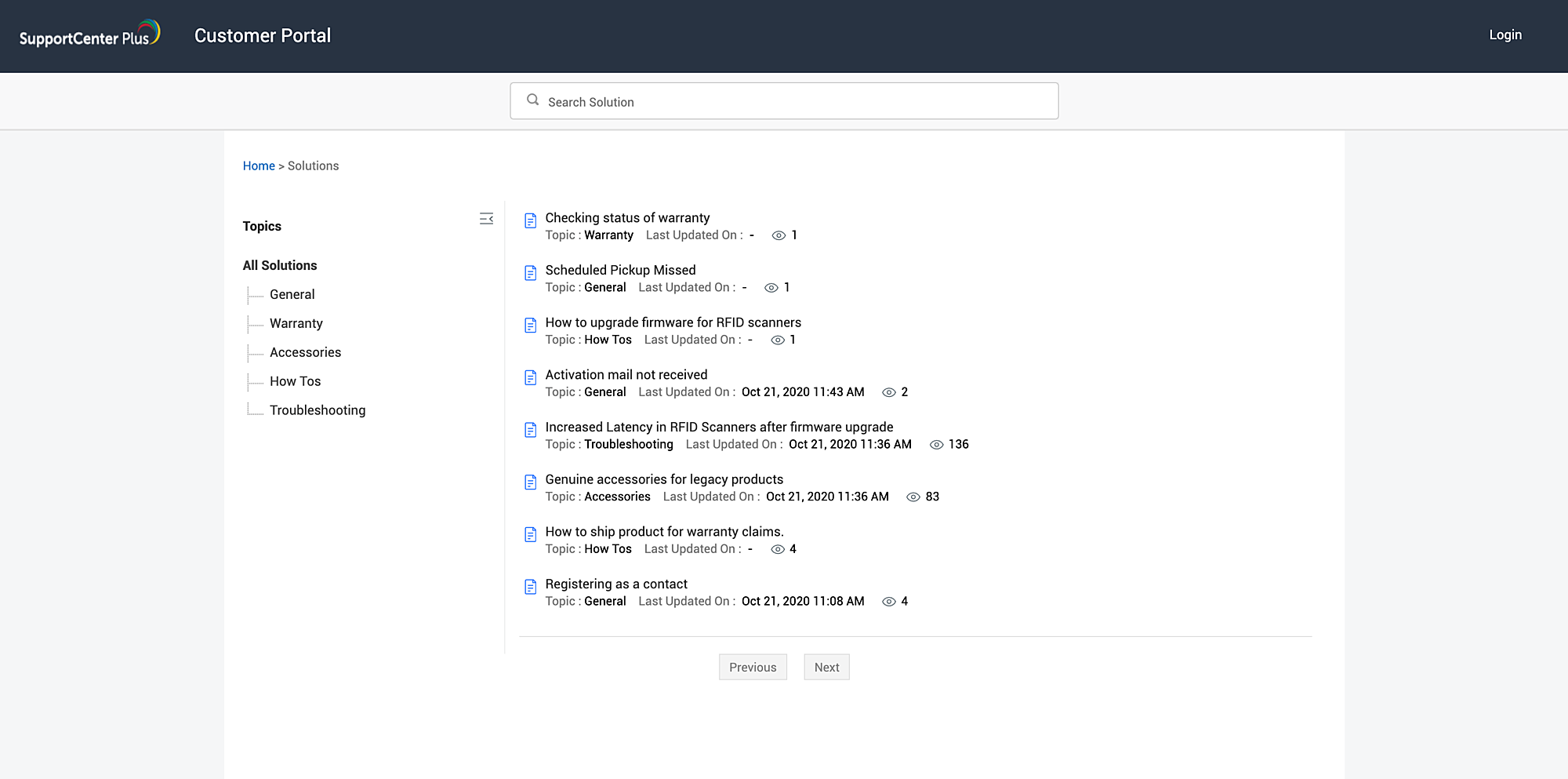The height and width of the screenshot is (779, 1568).
Task: Click views eye icon on Scheduled Pickup Missed
Action: (771, 288)
